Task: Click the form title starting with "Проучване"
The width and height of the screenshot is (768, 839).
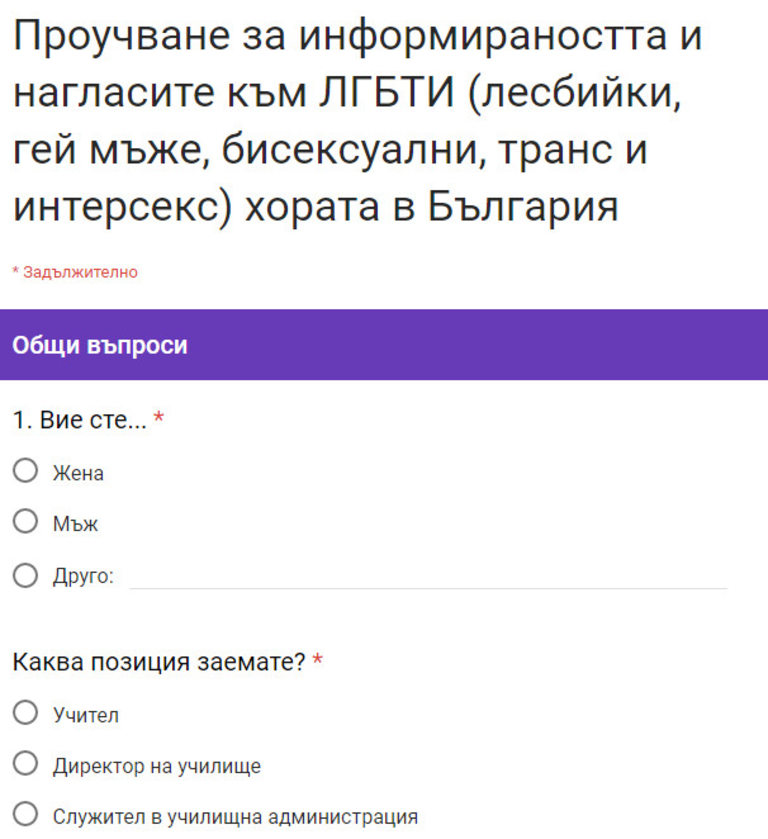Action: (356, 122)
